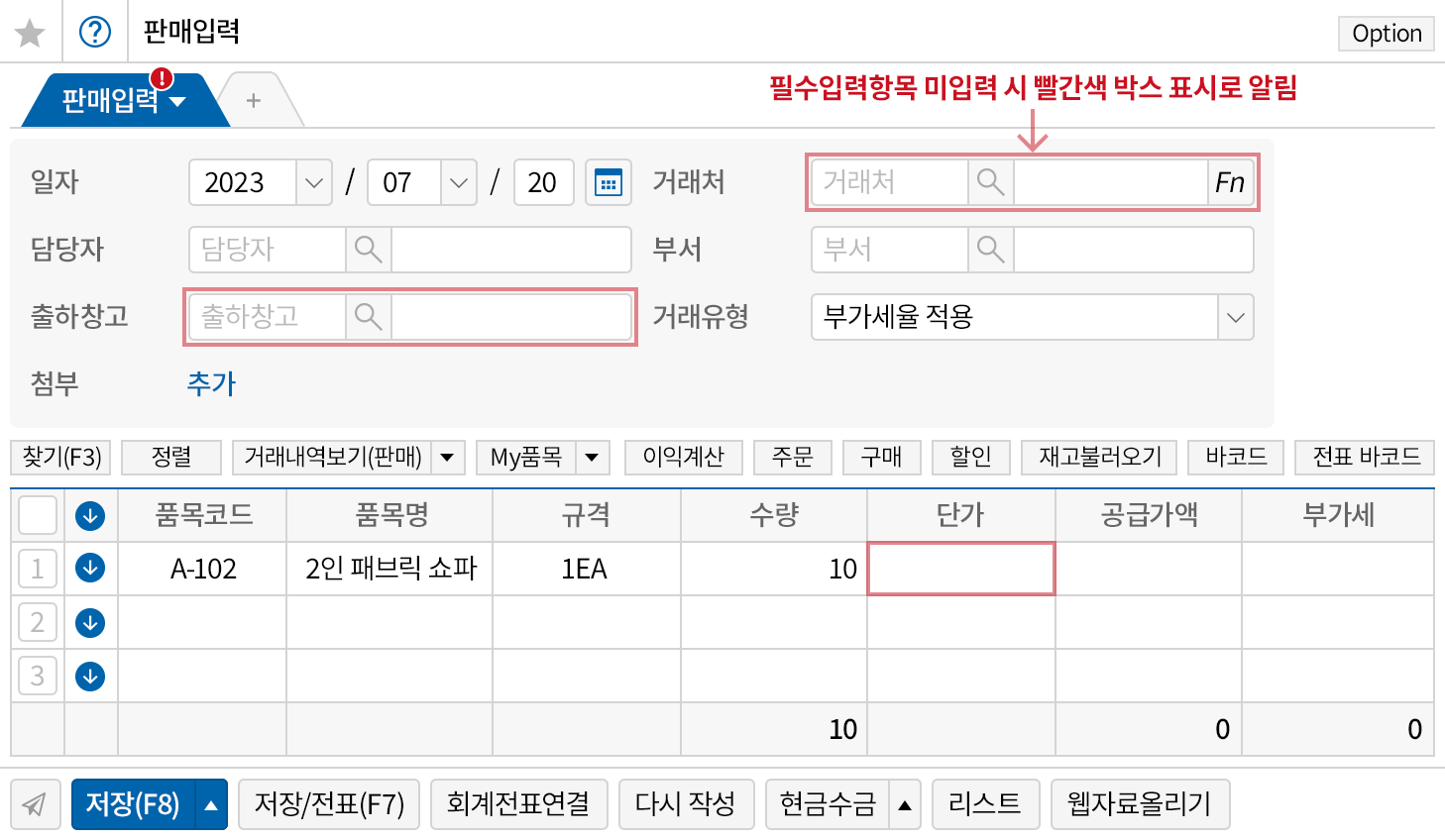
Task: Open the help question mark icon
Action: click(95, 33)
